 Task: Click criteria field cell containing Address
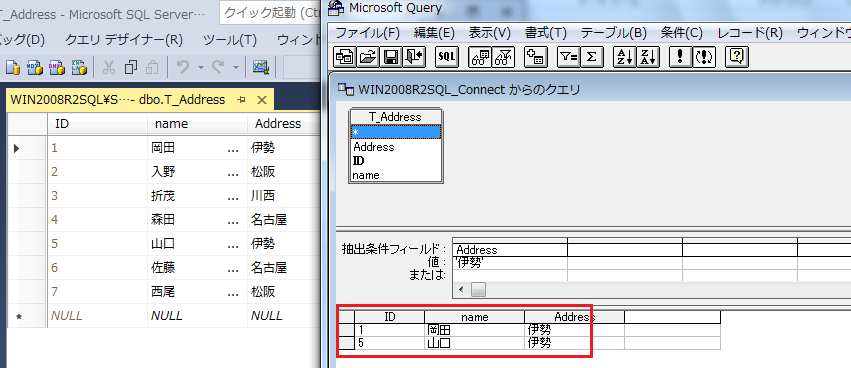pyautogui.click(x=510, y=250)
